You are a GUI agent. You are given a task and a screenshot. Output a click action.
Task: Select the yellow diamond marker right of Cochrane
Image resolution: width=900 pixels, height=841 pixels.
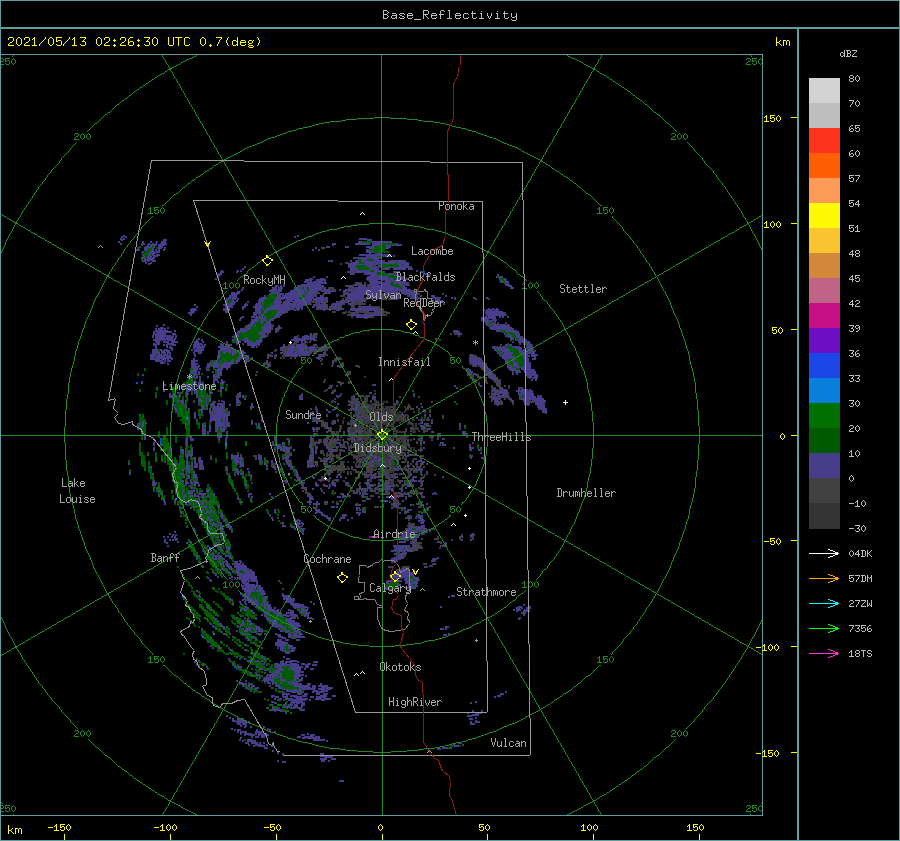click(x=342, y=578)
